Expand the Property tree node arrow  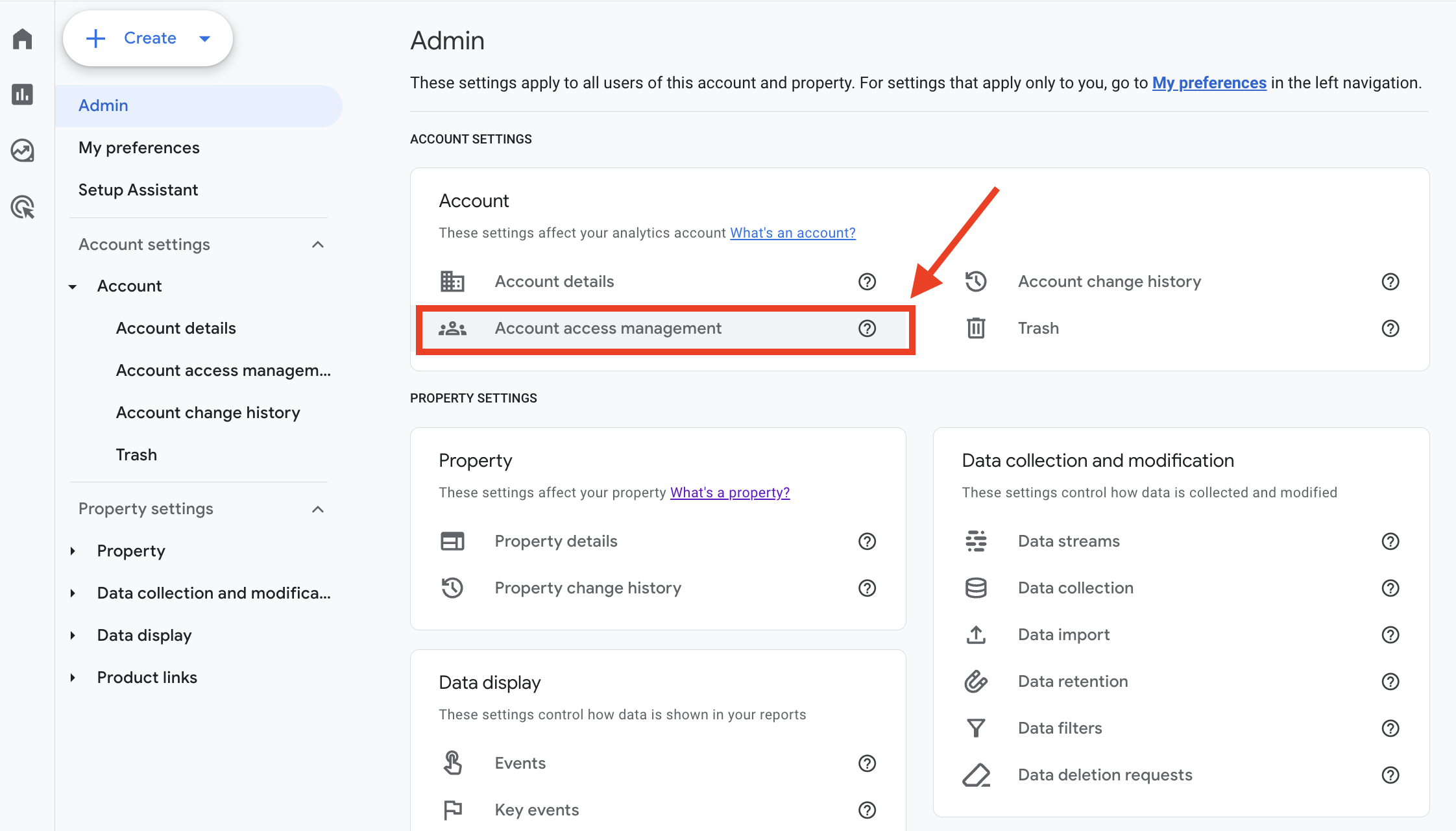pyautogui.click(x=73, y=551)
